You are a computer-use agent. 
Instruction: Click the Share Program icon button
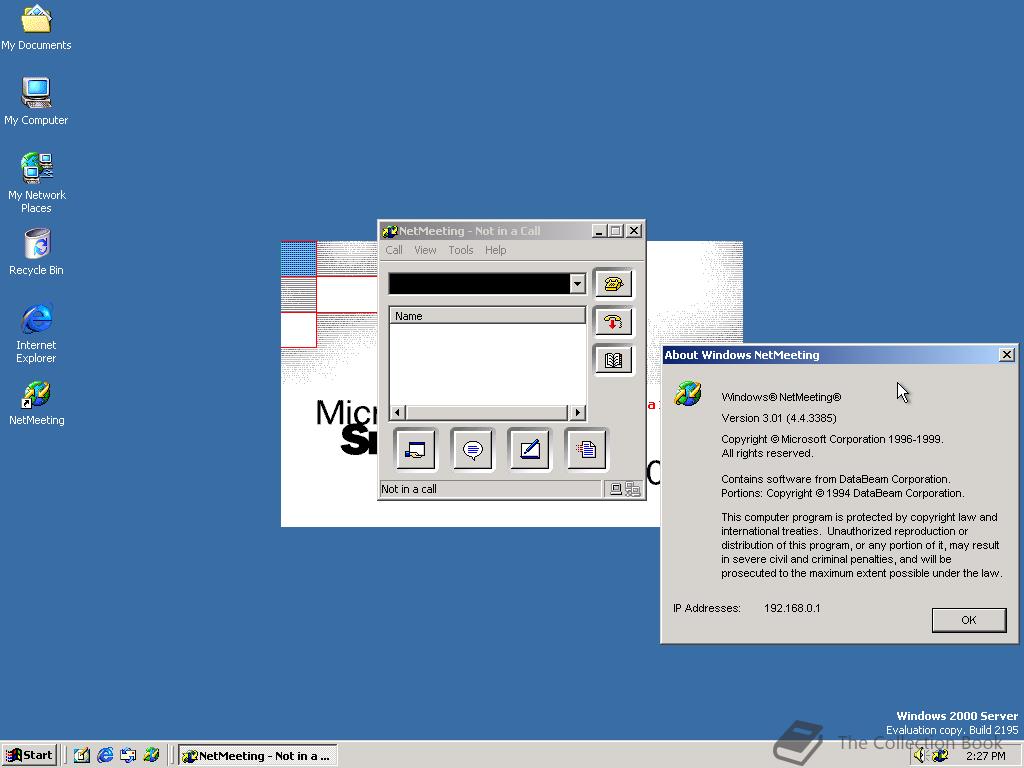pyautogui.click(x=415, y=449)
